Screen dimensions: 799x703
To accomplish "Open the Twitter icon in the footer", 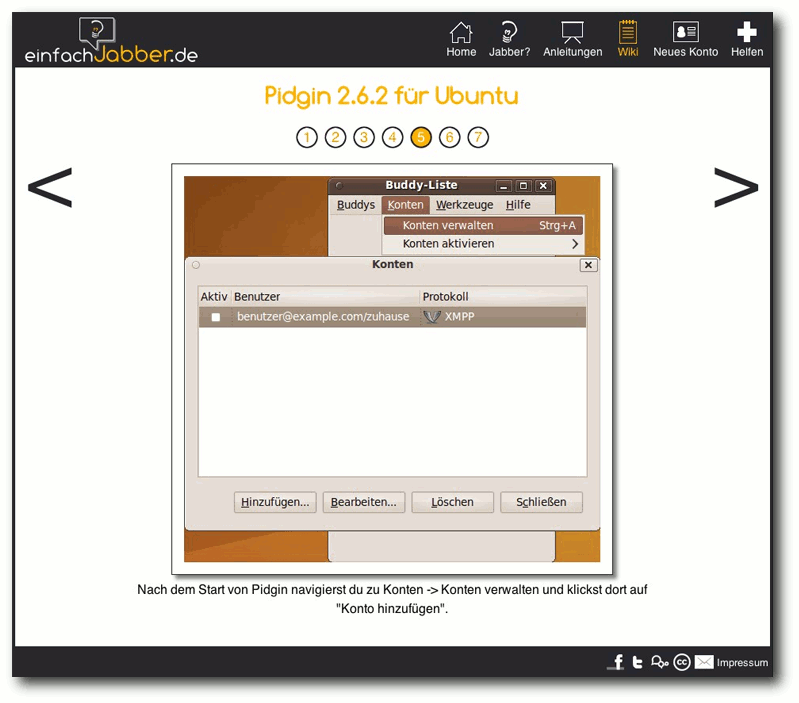I will tap(637, 662).
